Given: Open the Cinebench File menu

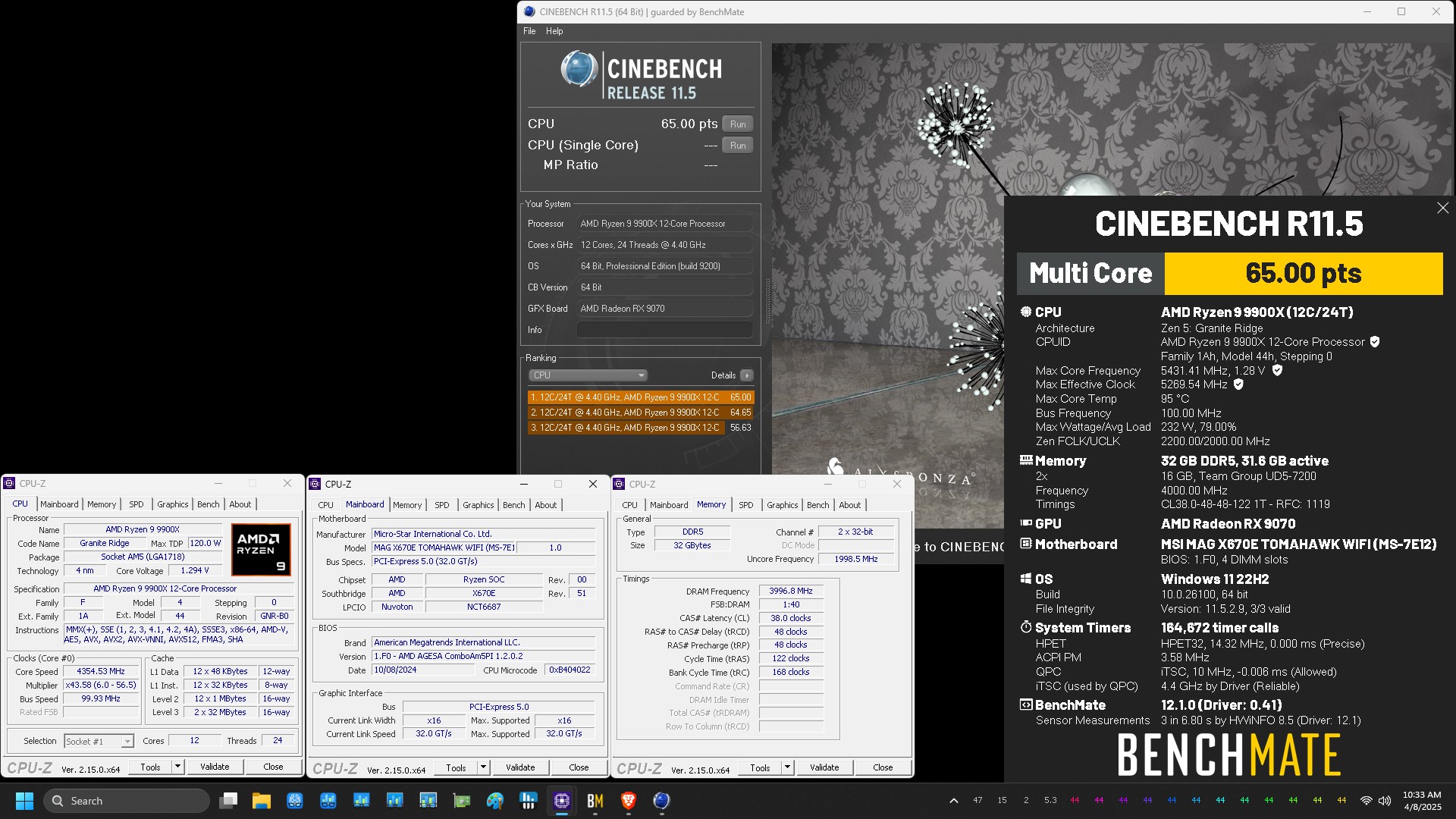Looking at the screenshot, I should tap(529, 31).
